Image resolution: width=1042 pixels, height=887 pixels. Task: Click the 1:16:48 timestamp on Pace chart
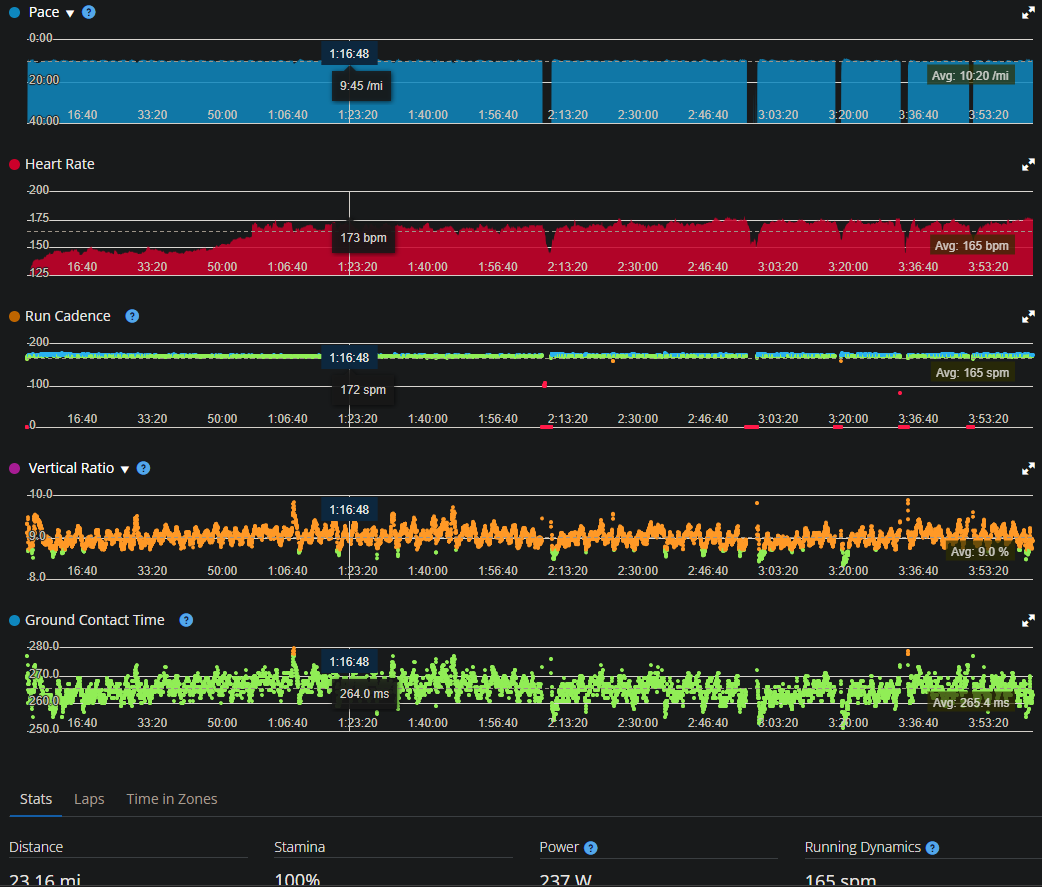point(350,54)
